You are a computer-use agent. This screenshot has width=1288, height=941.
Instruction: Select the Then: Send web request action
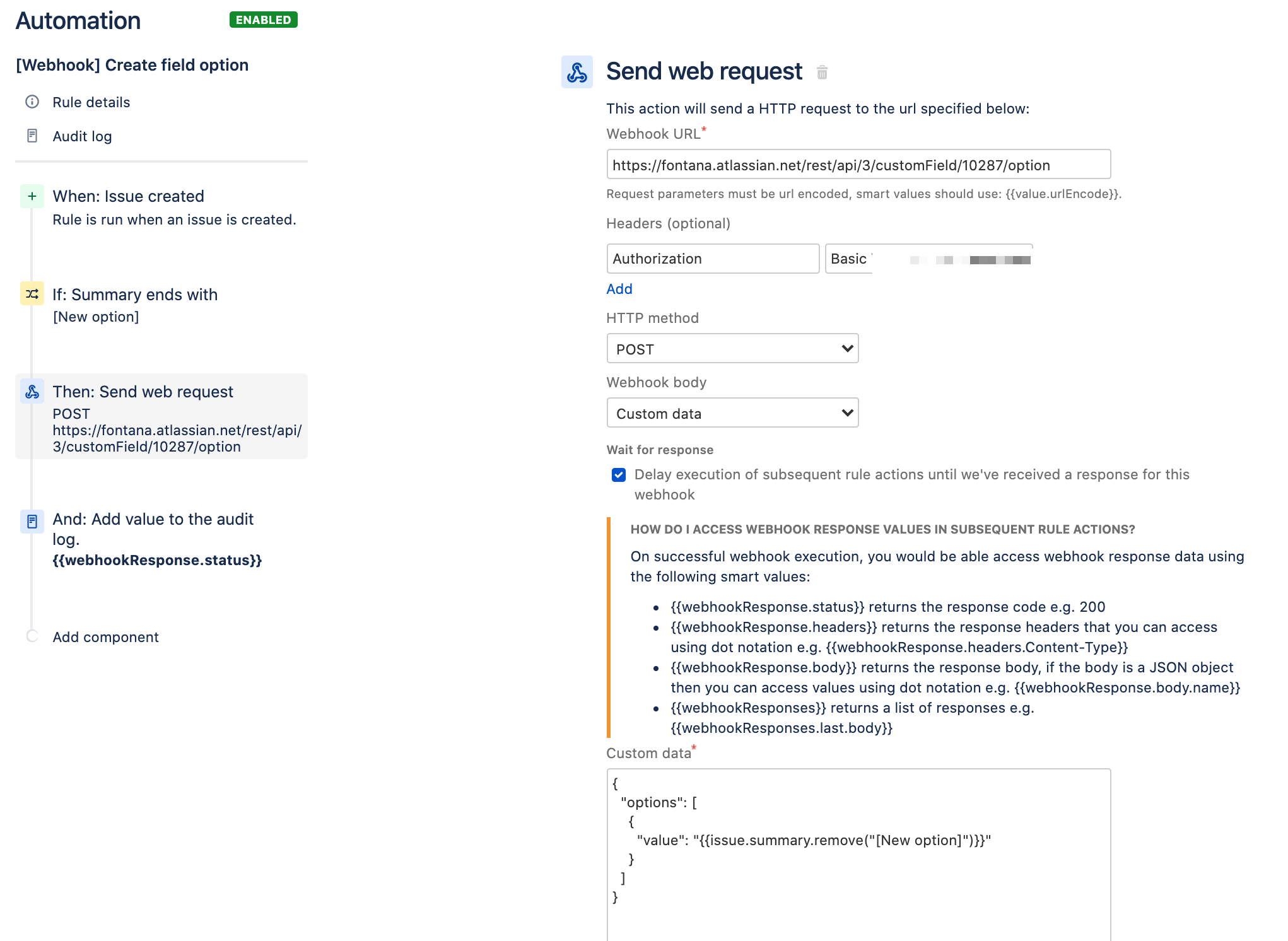(161, 416)
